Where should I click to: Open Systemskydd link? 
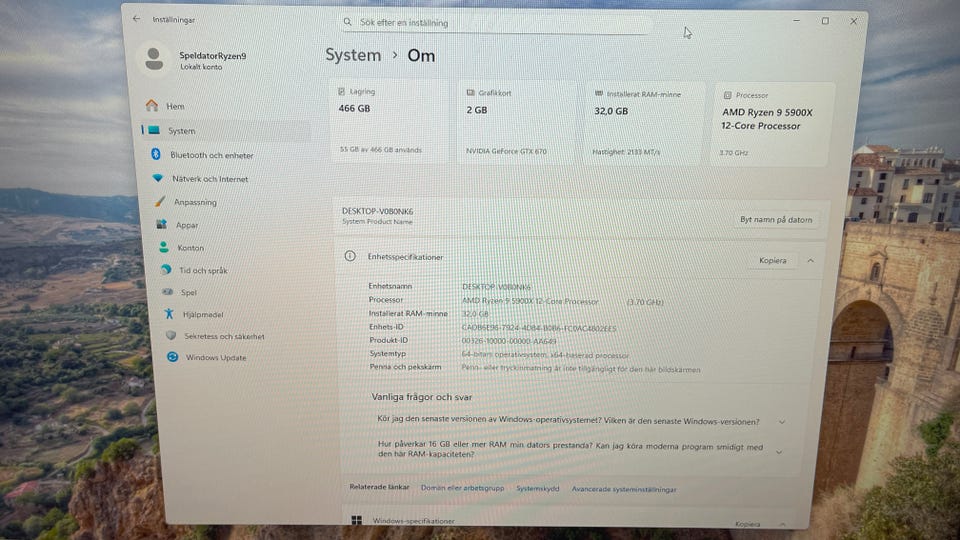[x=538, y=489]
